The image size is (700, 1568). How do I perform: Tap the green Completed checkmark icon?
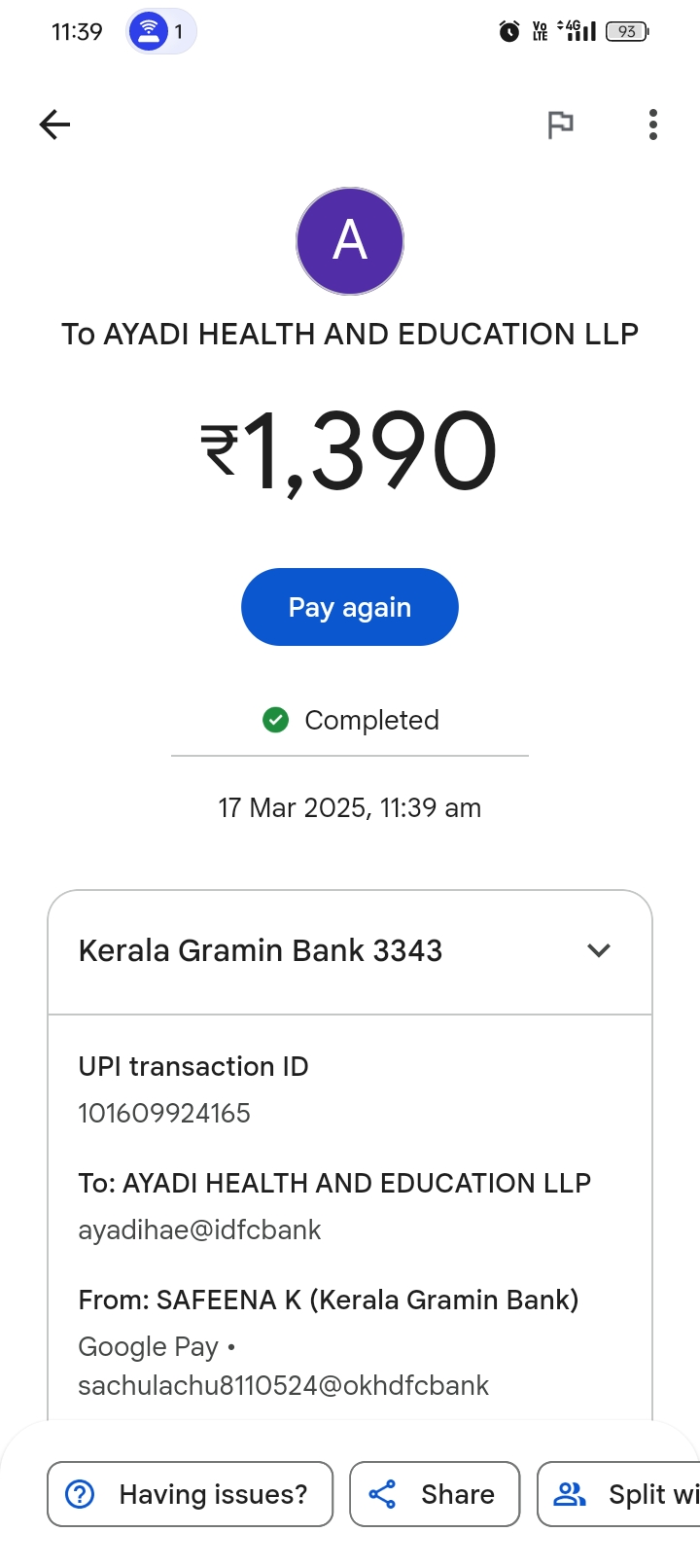(276, 720)
